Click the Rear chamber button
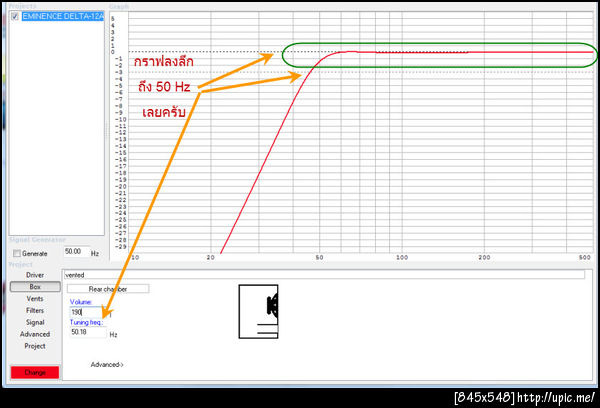 108,289
